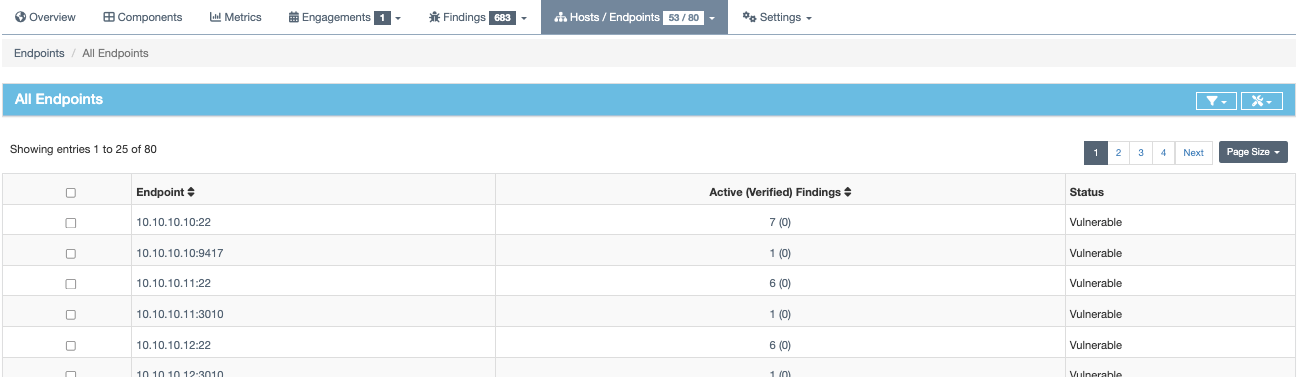The image size is (1313, 377).
Task: Click the 683 findings badge
Action: [x=502, y=17]
